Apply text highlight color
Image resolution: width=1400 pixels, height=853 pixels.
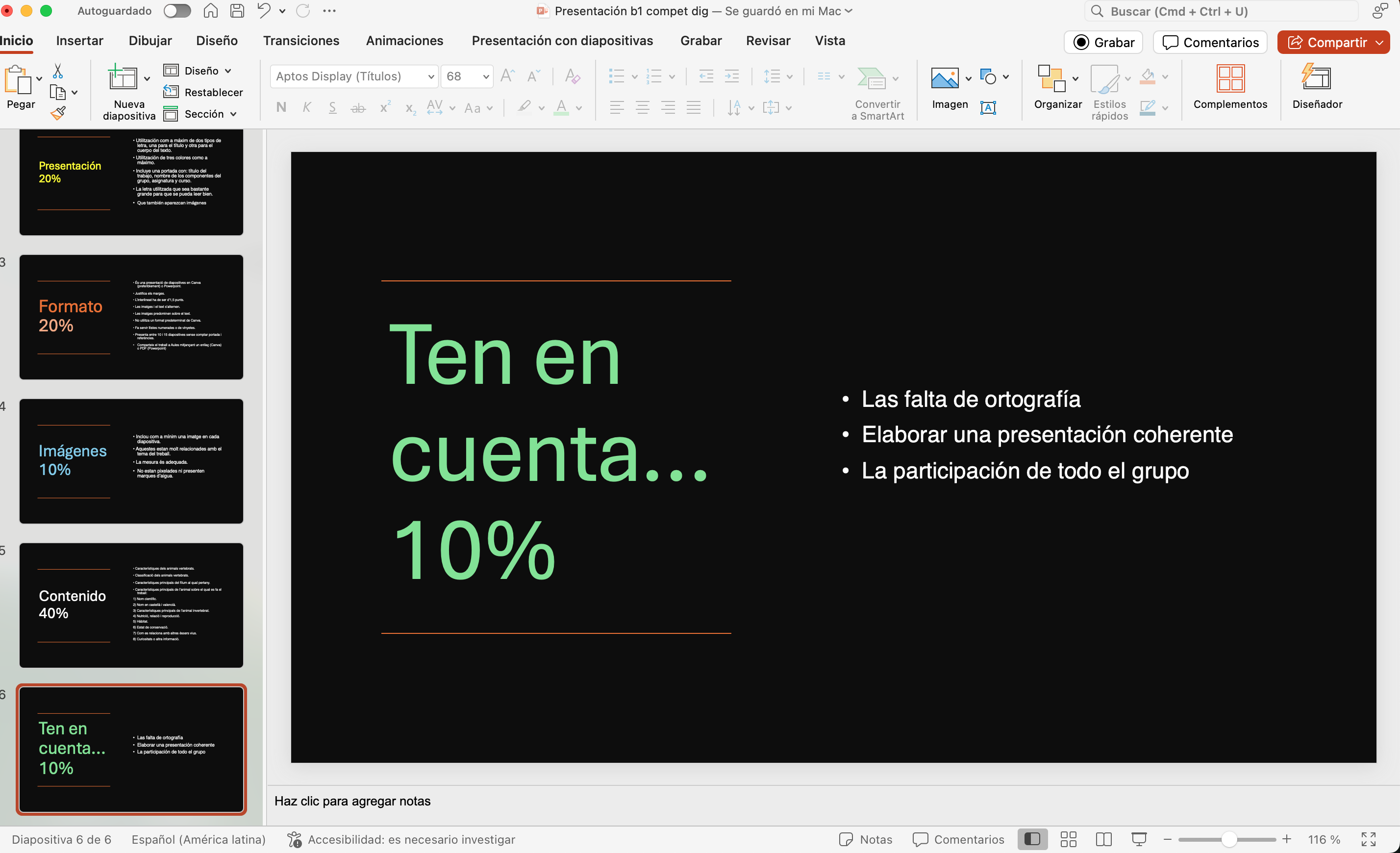click(x=524, y=107)
